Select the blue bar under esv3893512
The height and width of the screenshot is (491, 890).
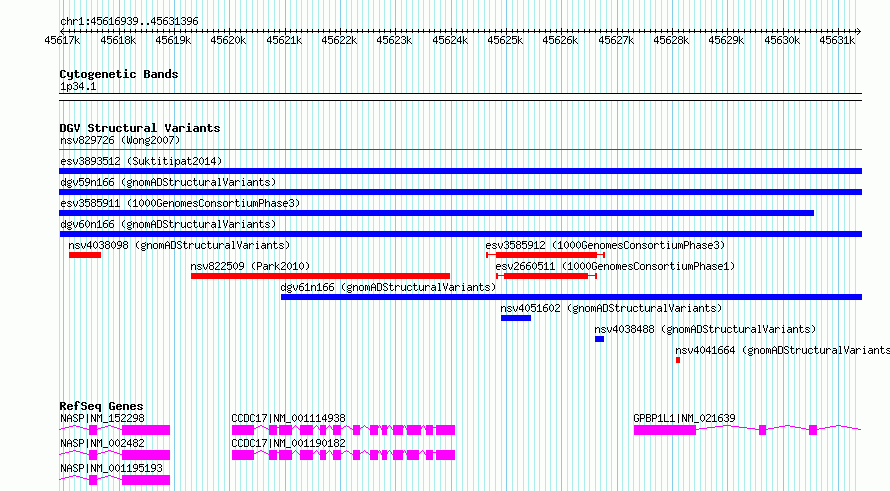(460, 171)
